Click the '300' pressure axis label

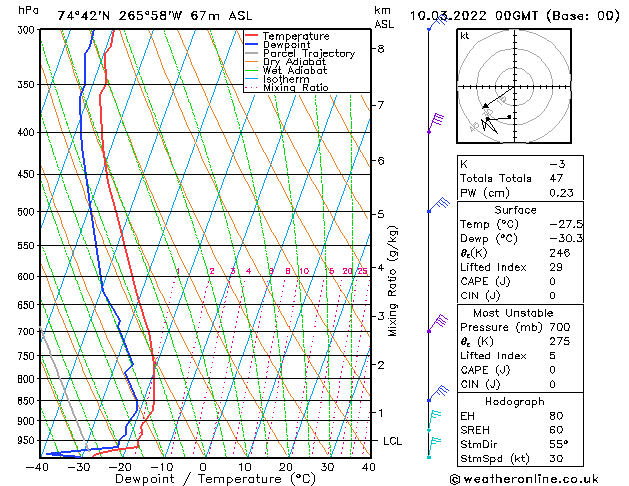click(28, 30)
